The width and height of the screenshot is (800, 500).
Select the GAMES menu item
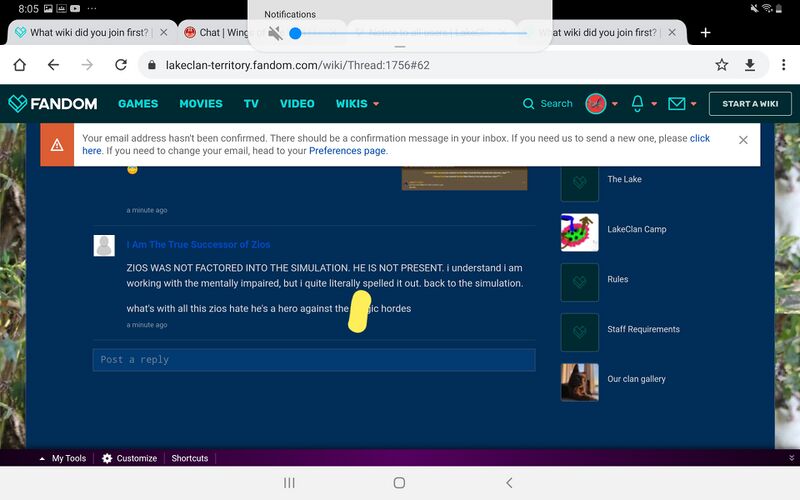(138, 103)
